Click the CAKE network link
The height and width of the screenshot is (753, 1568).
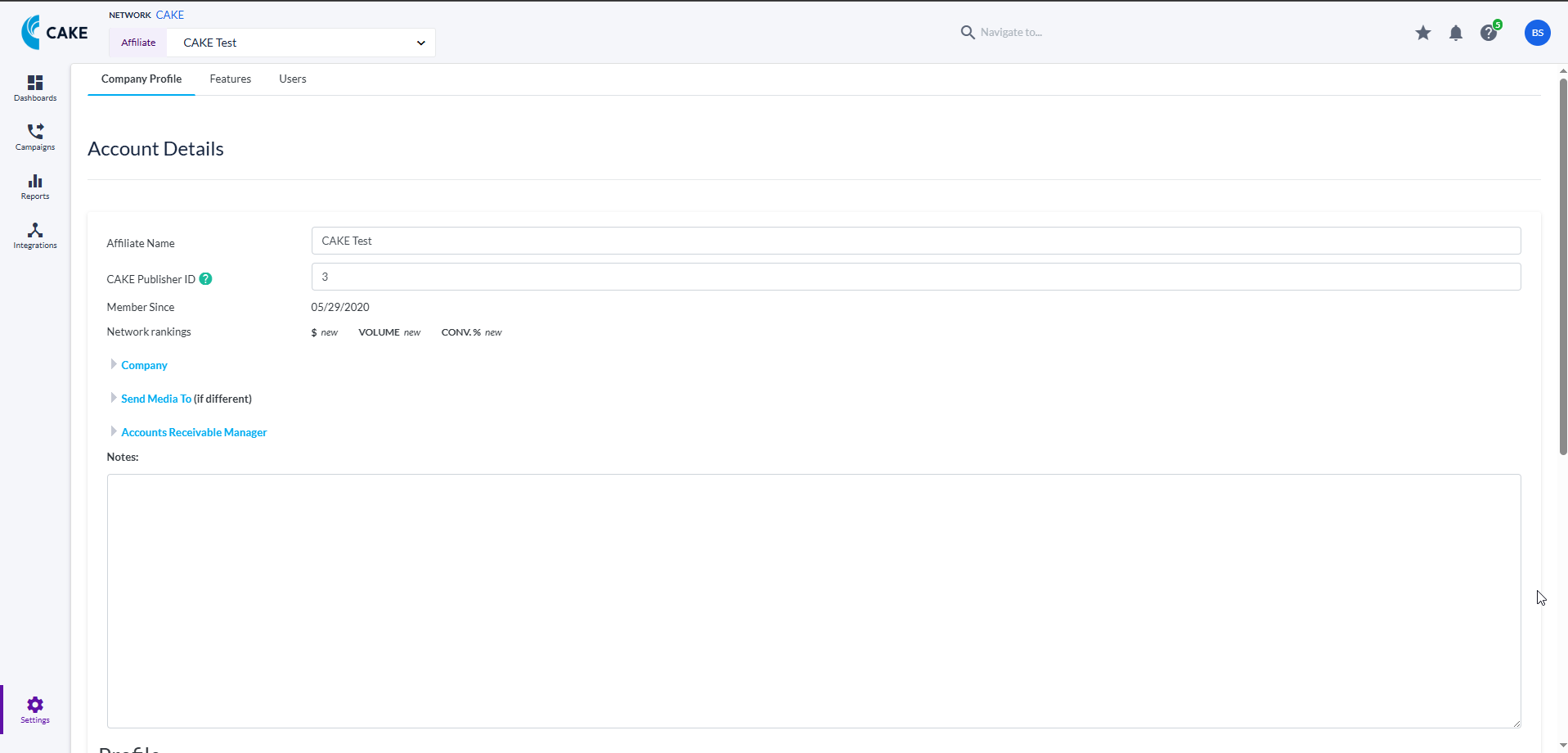170,15
